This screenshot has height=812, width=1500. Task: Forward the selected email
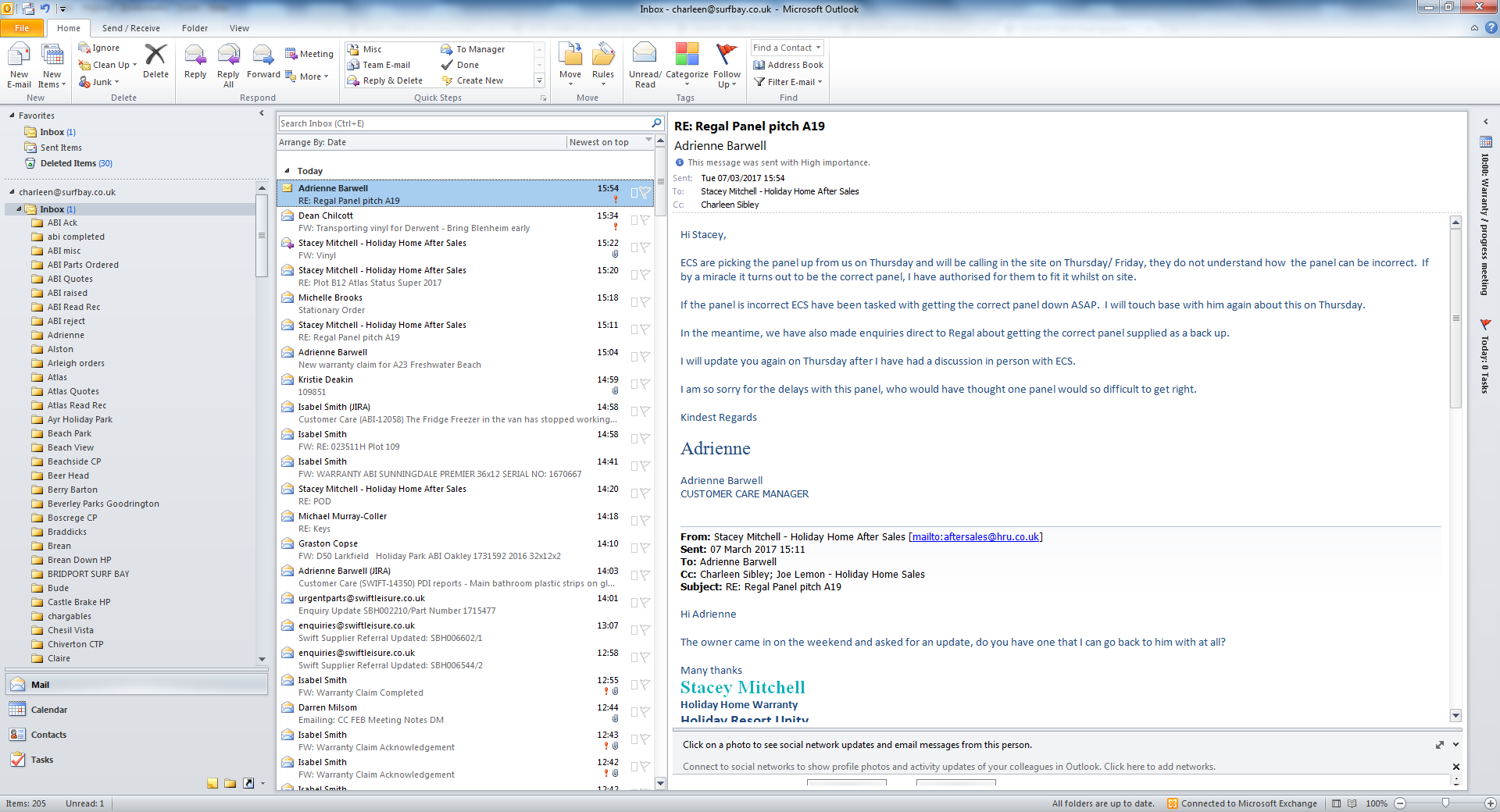point(263,61)
